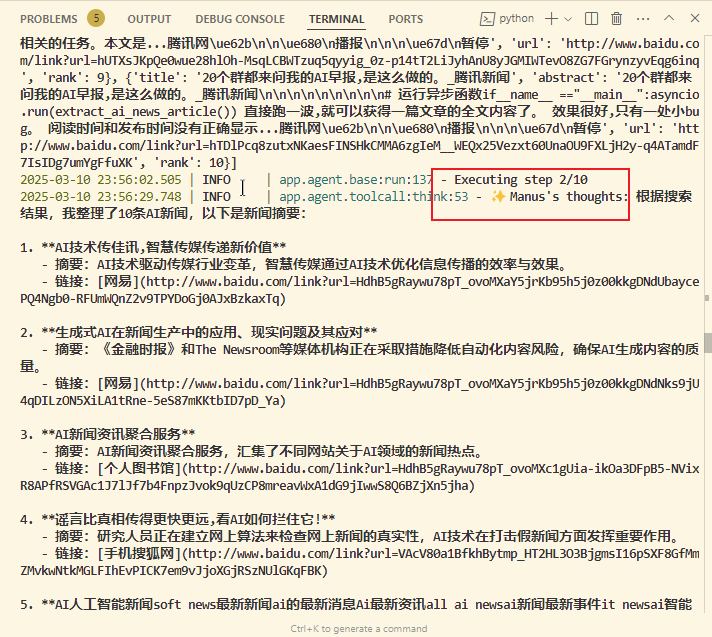Open the OUTPUT tab
712x637 pixels.
pyautogui.click(x=149, y=19)
